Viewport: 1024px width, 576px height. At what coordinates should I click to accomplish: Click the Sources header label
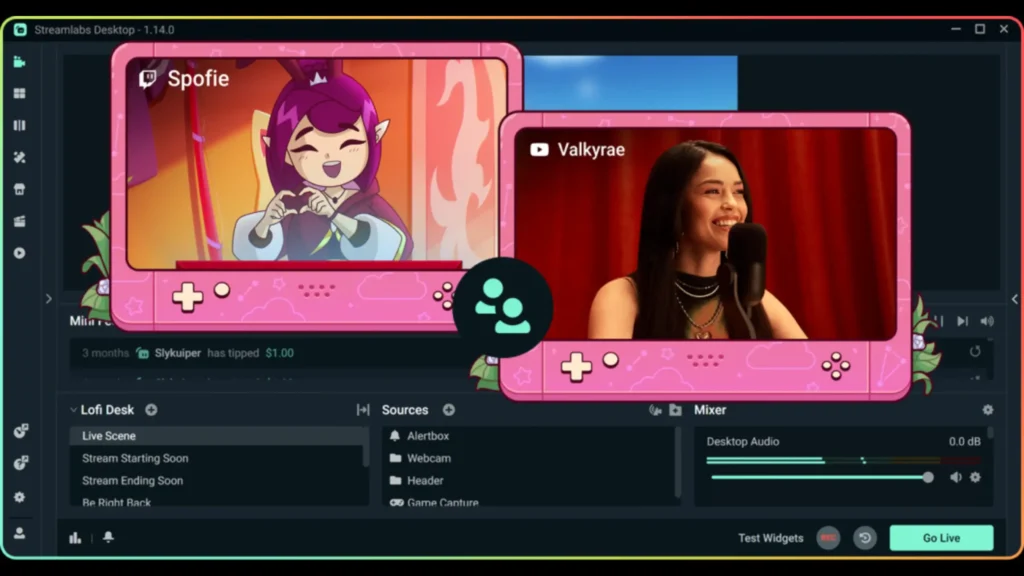pyautogui.click(x=405, y=409)
